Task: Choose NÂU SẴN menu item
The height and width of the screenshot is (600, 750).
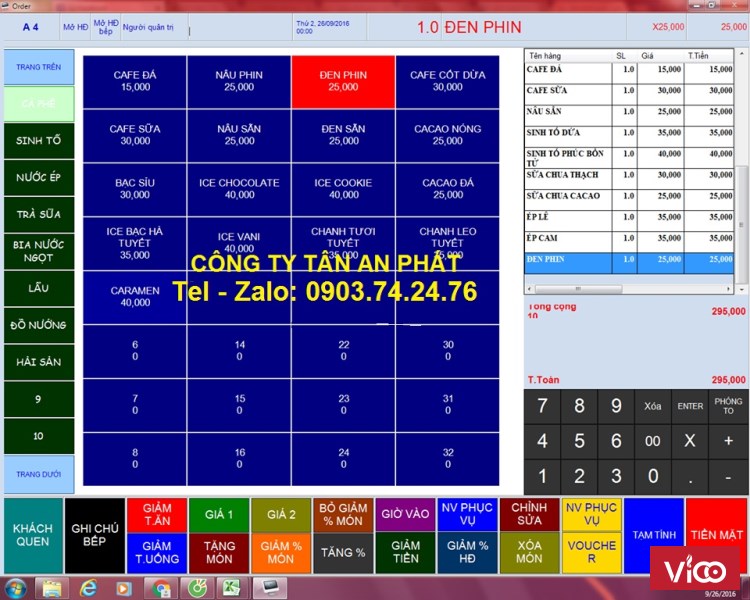Action: pos(239,135)
